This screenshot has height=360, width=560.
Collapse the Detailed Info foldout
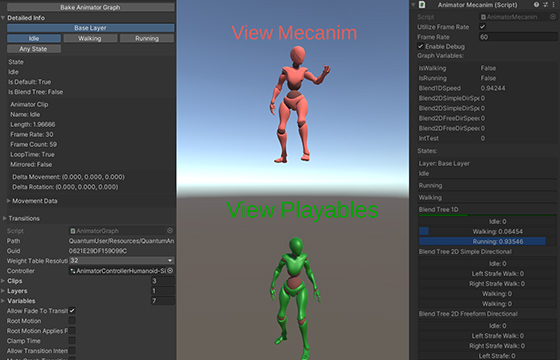(3, 18)
